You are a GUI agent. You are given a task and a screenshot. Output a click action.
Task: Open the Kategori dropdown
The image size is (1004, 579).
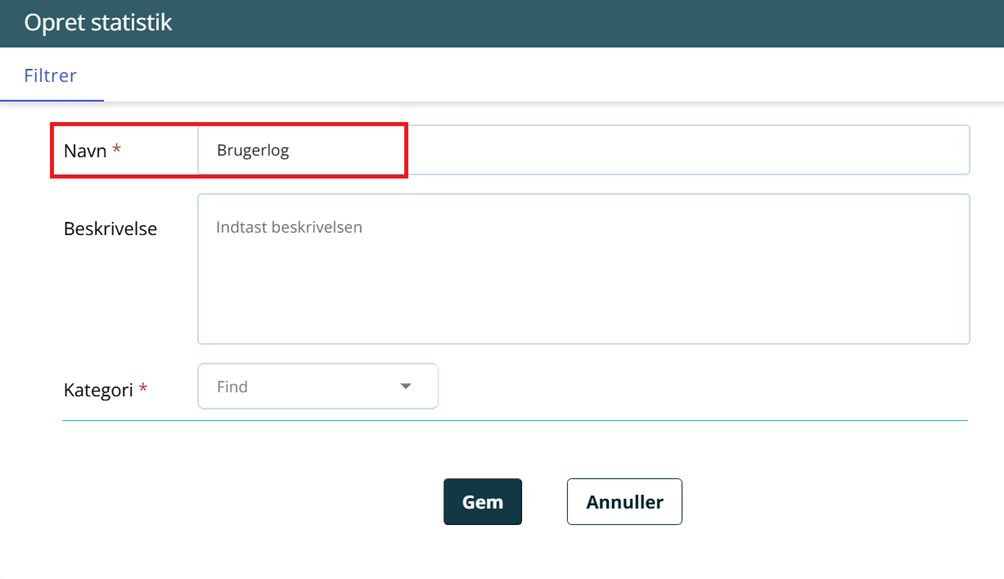(317, 387)
